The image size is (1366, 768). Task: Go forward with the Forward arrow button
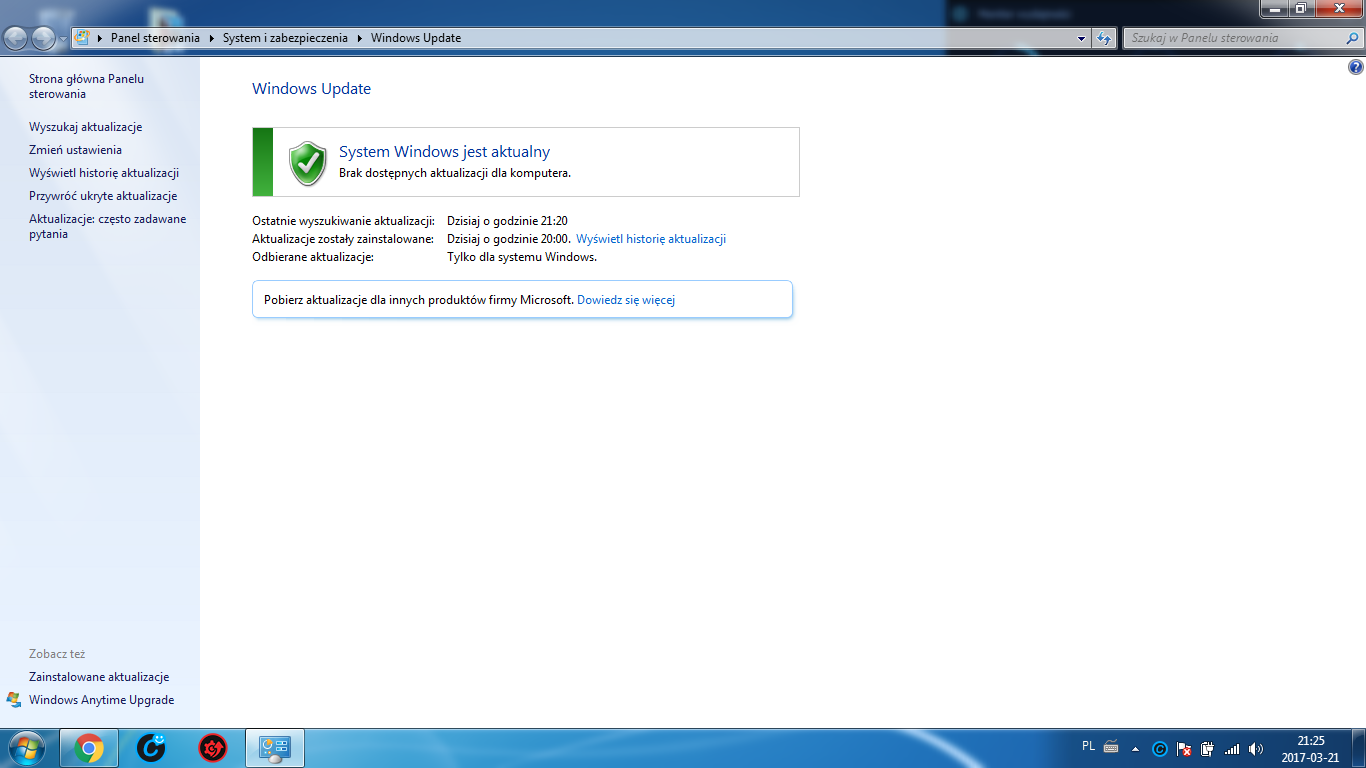pyautogui.click(x=44, y=38)
